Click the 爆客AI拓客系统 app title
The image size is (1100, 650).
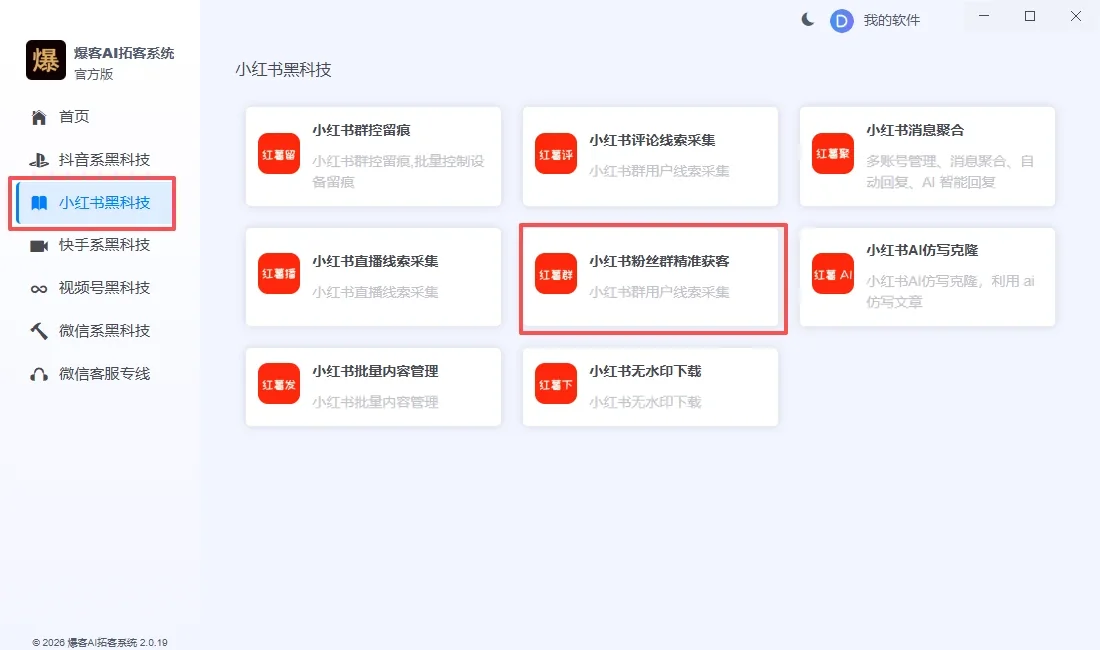tap(124, 53)
